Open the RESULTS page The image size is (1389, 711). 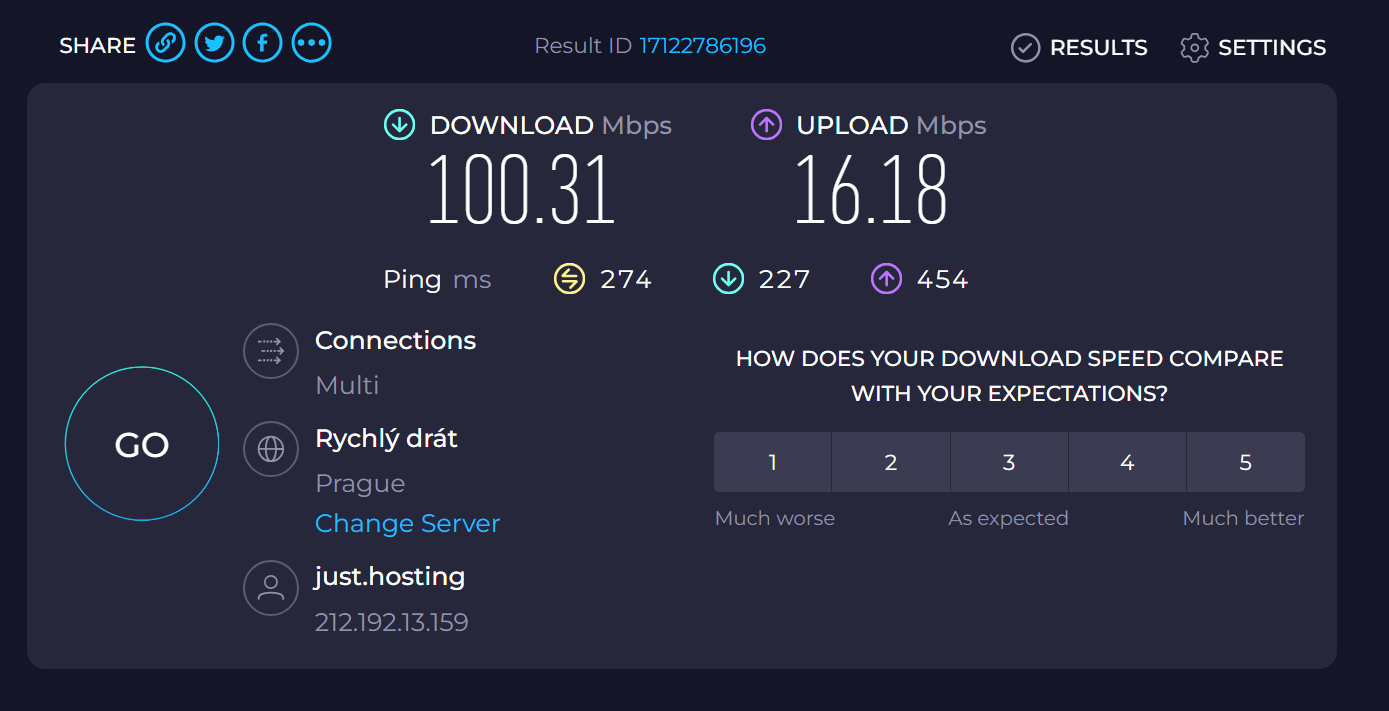[1079, 47]
